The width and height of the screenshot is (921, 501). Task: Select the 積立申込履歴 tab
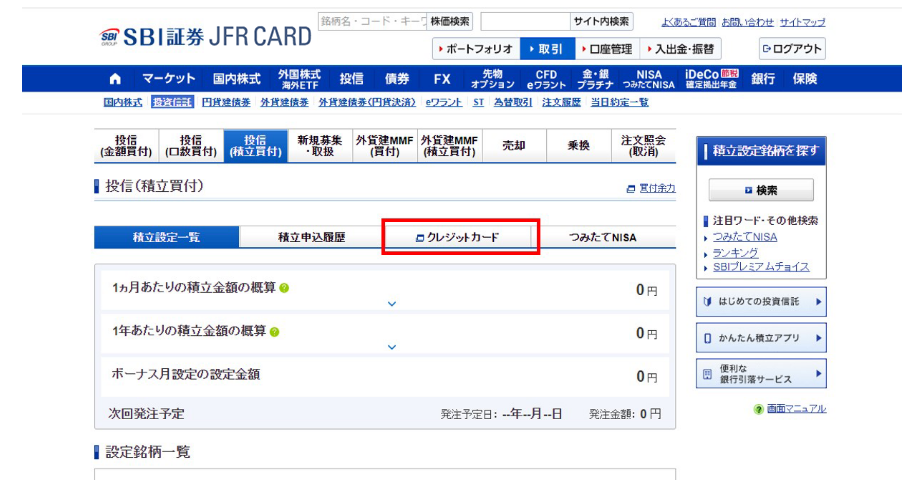311,238
